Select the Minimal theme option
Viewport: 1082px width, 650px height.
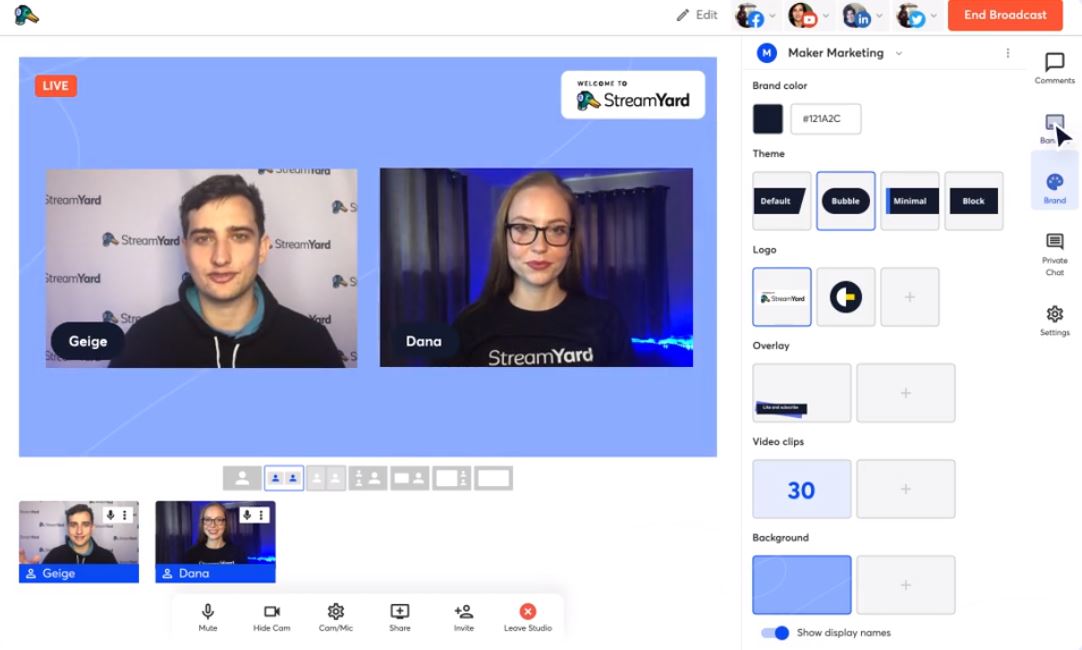[909, 201]
